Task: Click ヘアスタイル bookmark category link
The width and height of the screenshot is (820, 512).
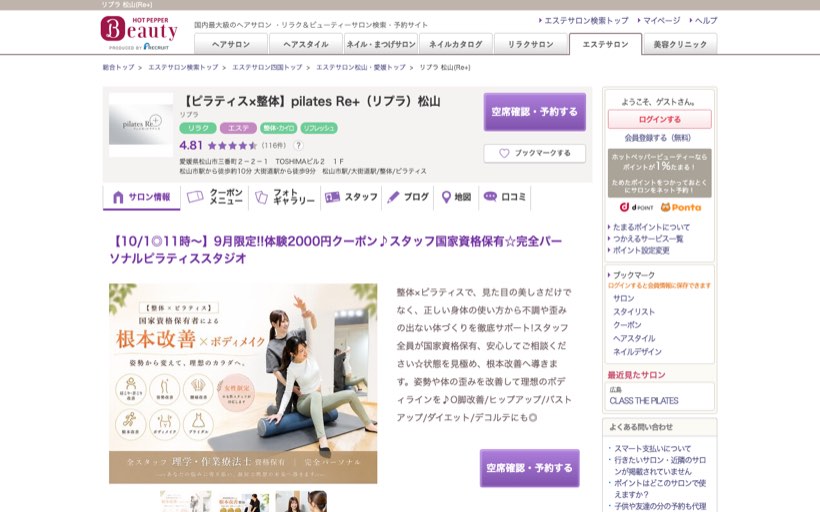Action: click(x=634, y=338)
